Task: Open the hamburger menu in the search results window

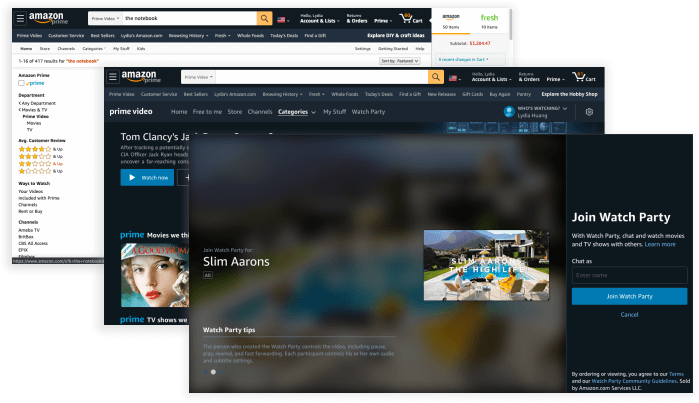Action: pos(20,18)
